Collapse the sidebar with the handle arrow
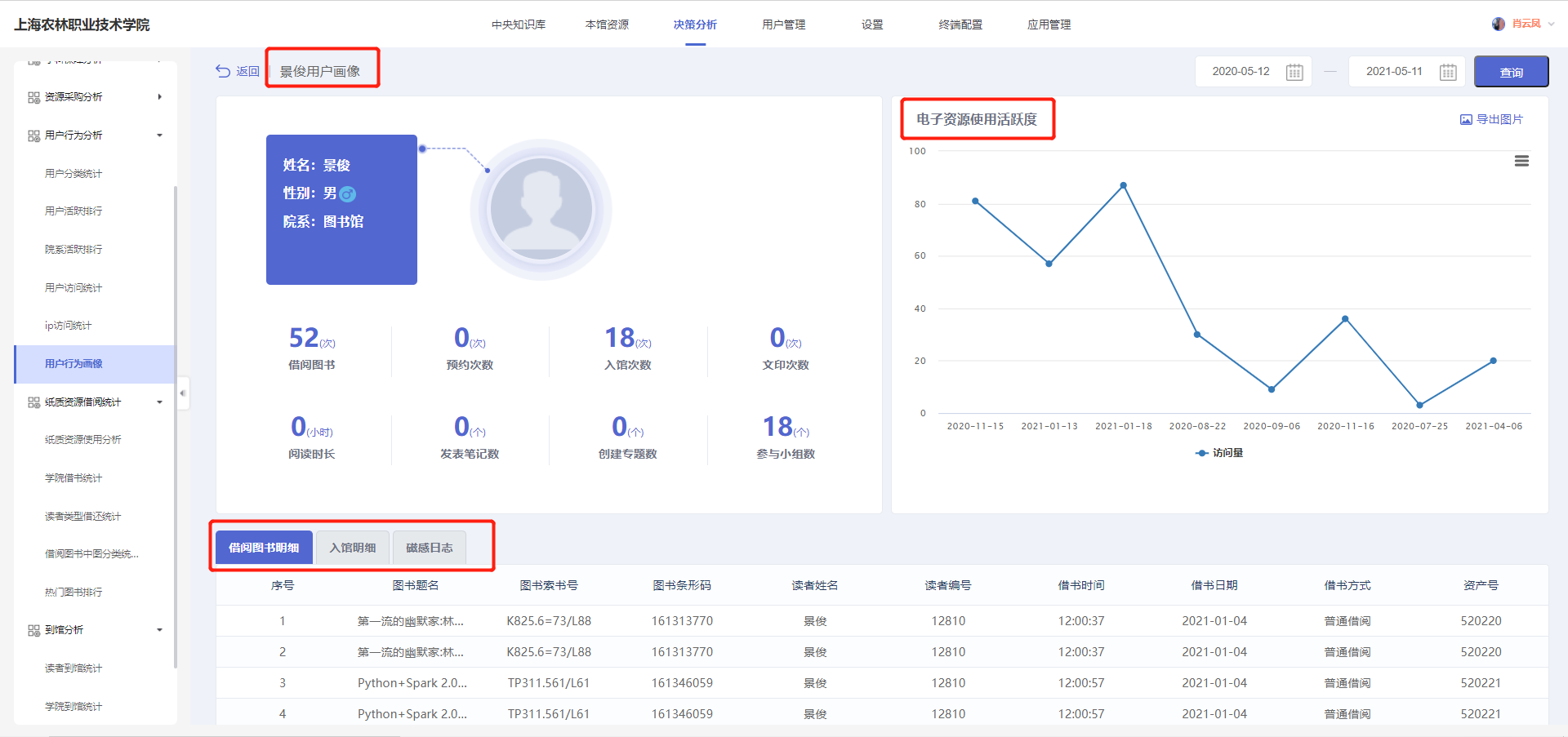This screenshot has width=1568, height=737. 183,393
